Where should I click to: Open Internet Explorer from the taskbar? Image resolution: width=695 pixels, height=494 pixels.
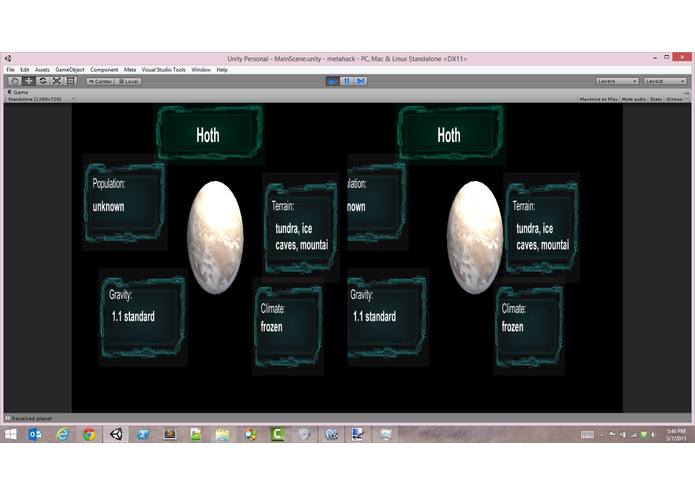pyautogui.click(x=62, y=434)
